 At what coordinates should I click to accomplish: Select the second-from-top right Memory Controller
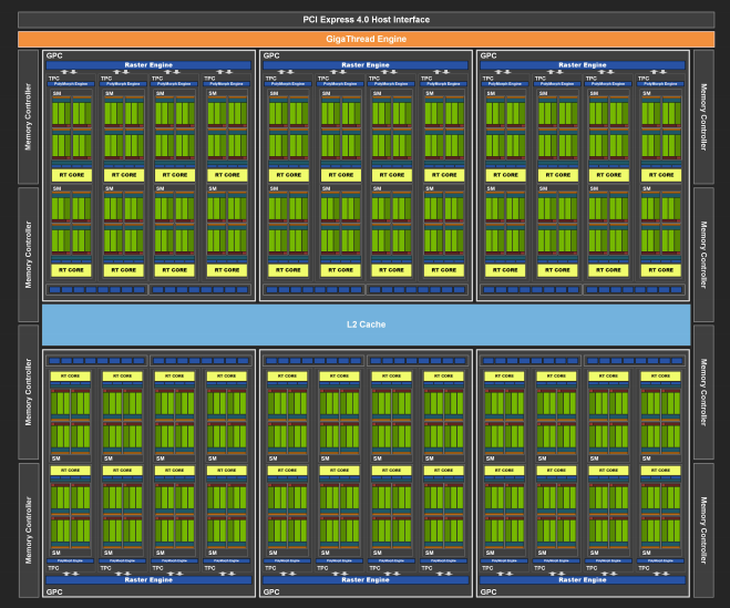pos(703,254)
